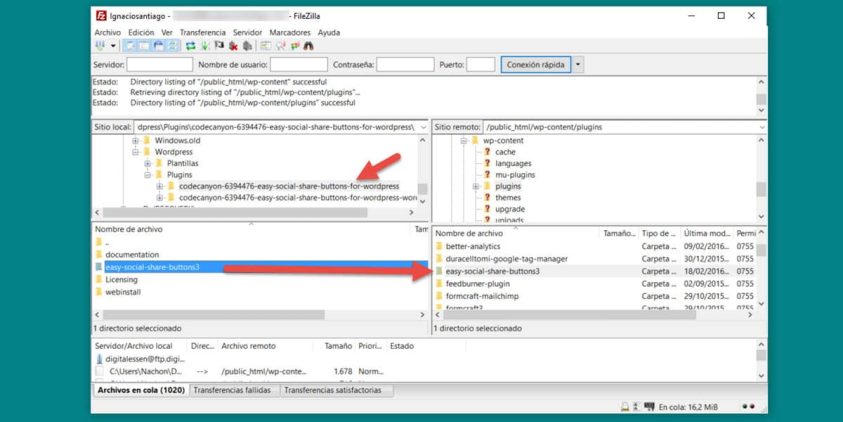Select the Licensing folder in local list
The image size is (843, 422).
(122, 280)
